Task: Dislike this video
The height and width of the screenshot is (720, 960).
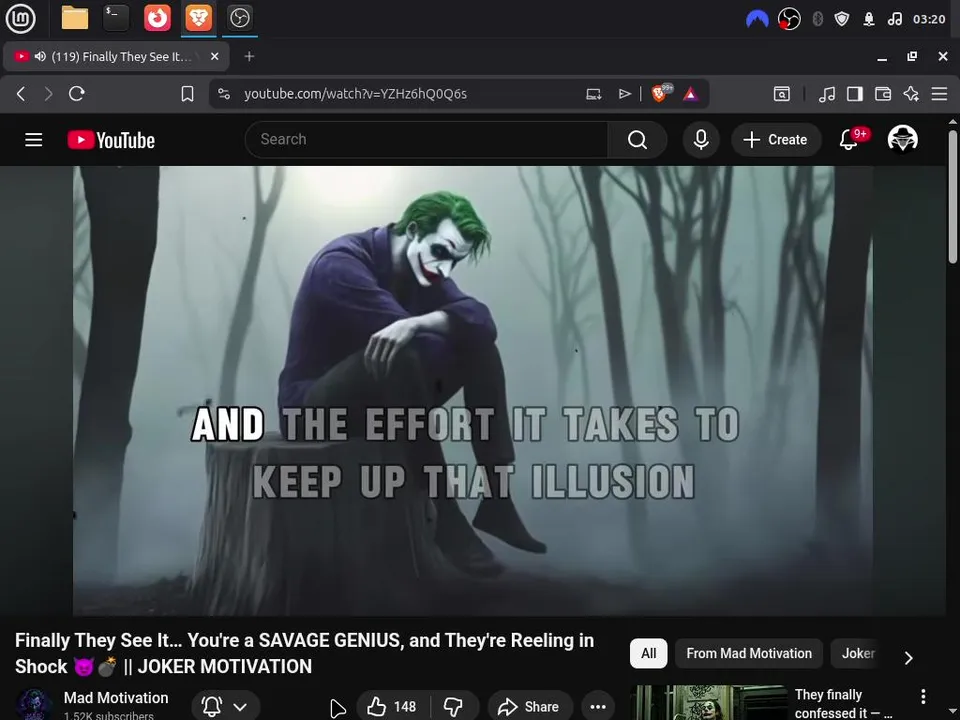Action: [454, 707]
